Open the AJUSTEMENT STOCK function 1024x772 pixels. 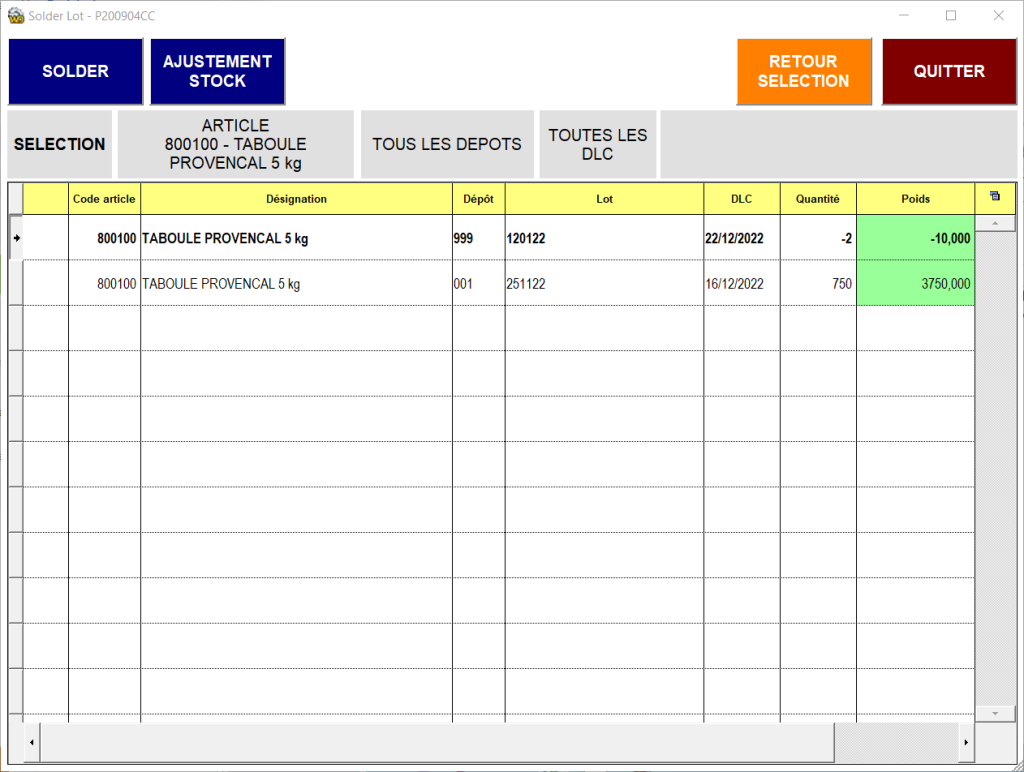217,72
